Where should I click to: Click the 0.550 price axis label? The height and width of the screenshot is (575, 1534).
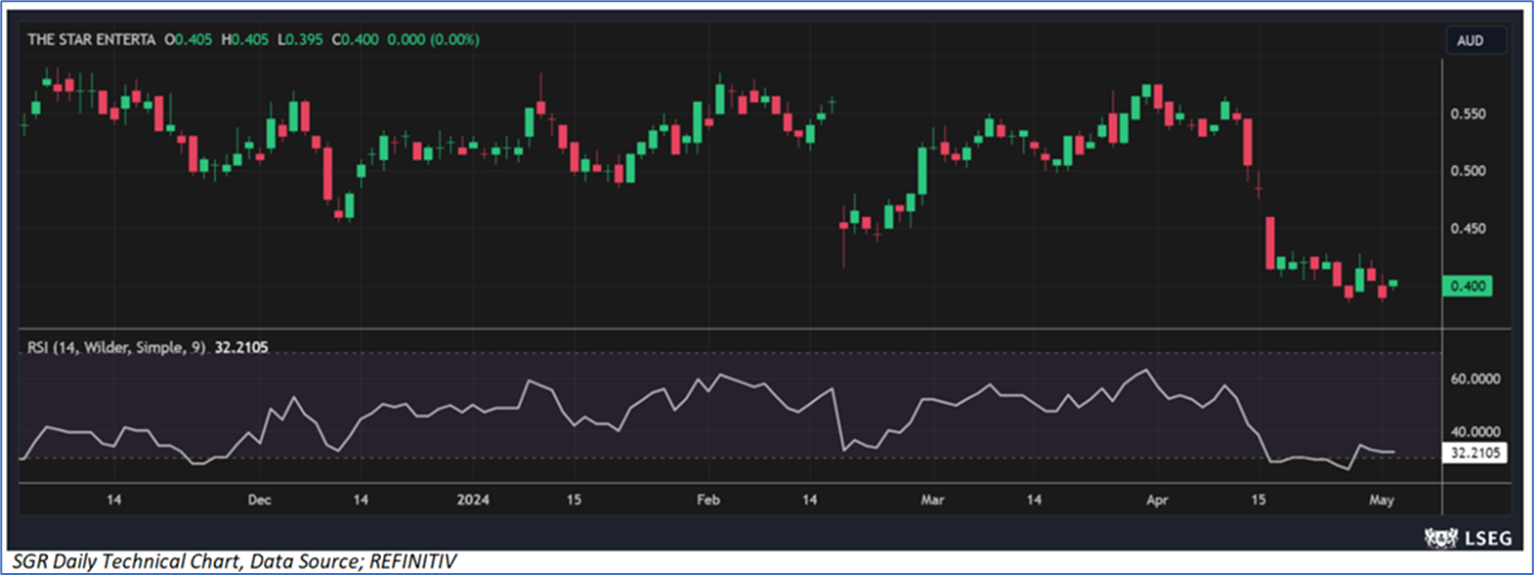coord(1470,114)
